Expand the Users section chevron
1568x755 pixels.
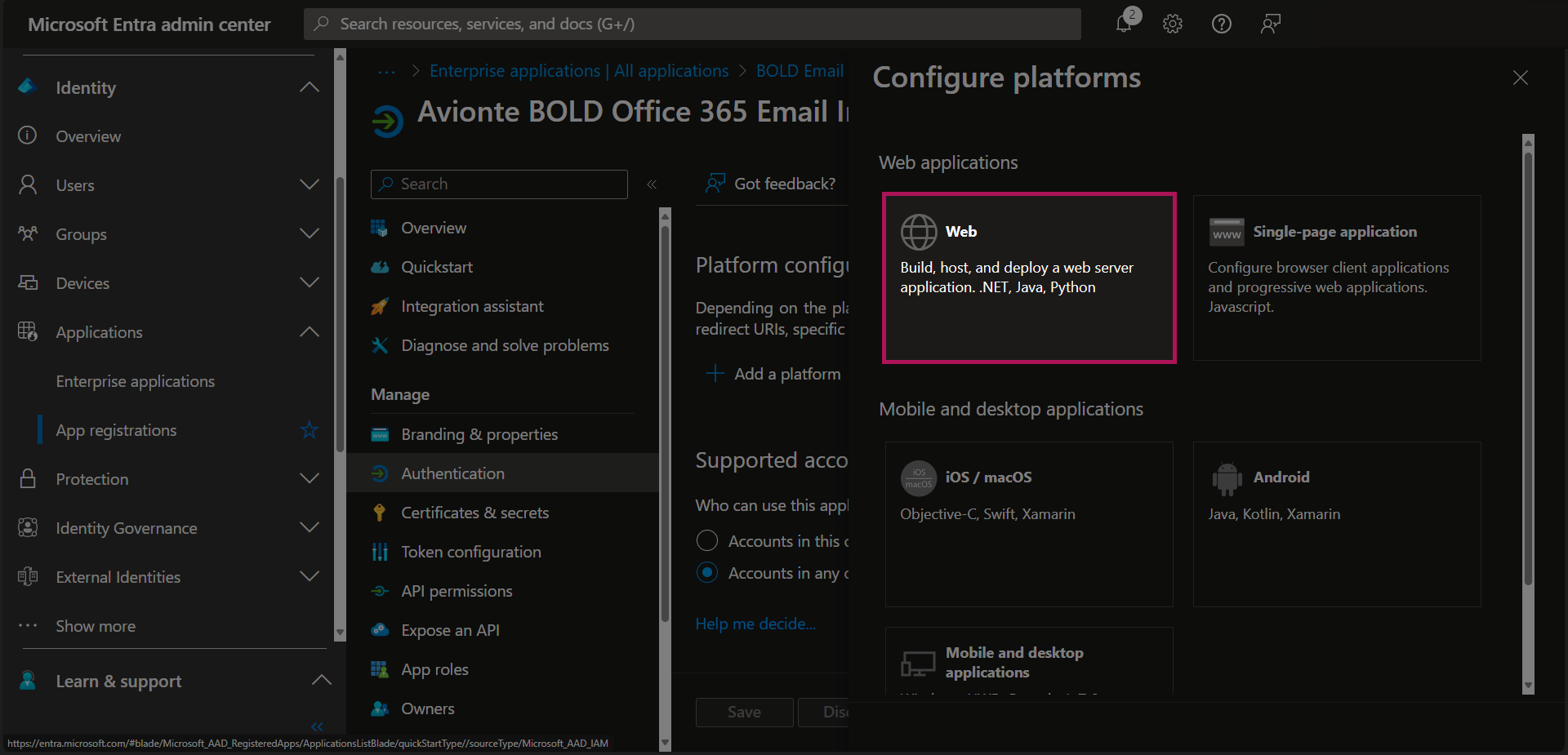[310, 185]
